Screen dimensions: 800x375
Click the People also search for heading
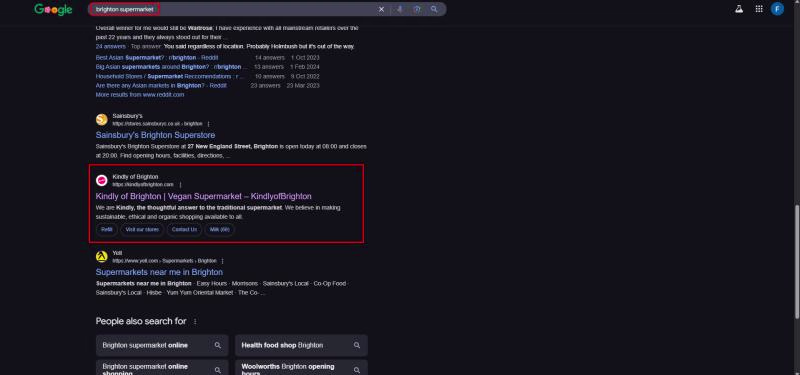[x=141, y=321]
